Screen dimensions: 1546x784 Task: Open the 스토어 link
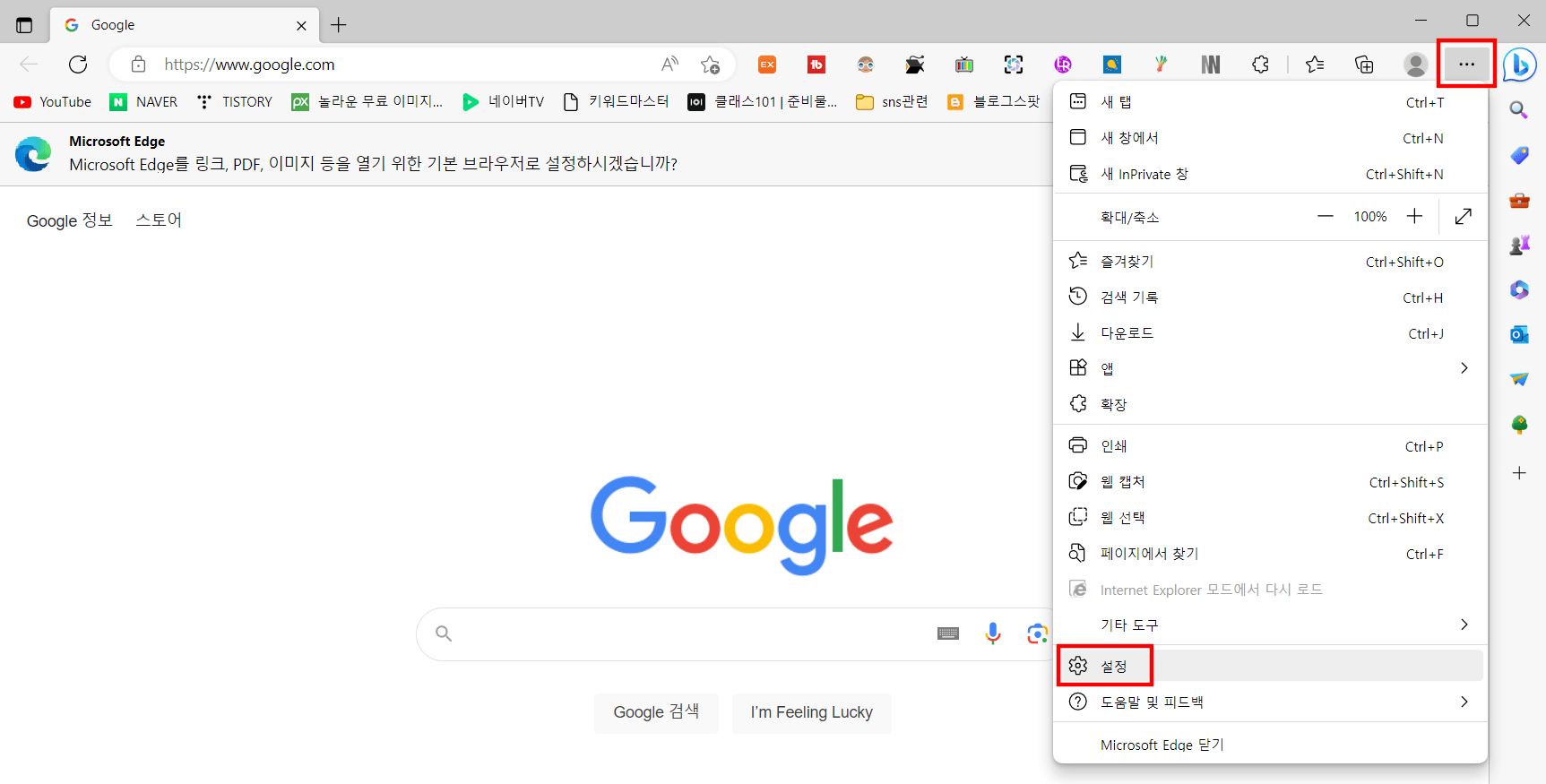tap(159, 220)
